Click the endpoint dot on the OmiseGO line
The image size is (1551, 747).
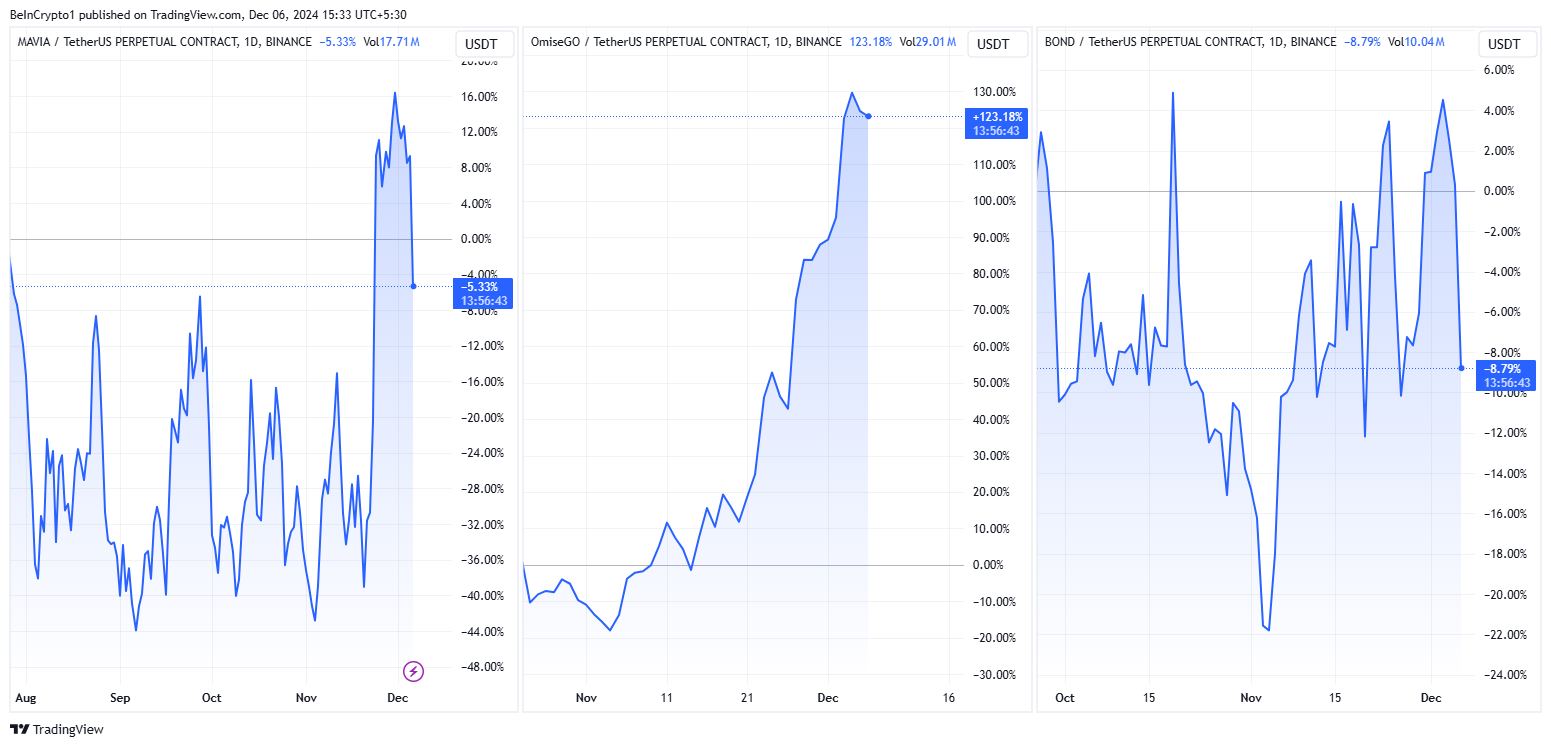pos(868,116)
